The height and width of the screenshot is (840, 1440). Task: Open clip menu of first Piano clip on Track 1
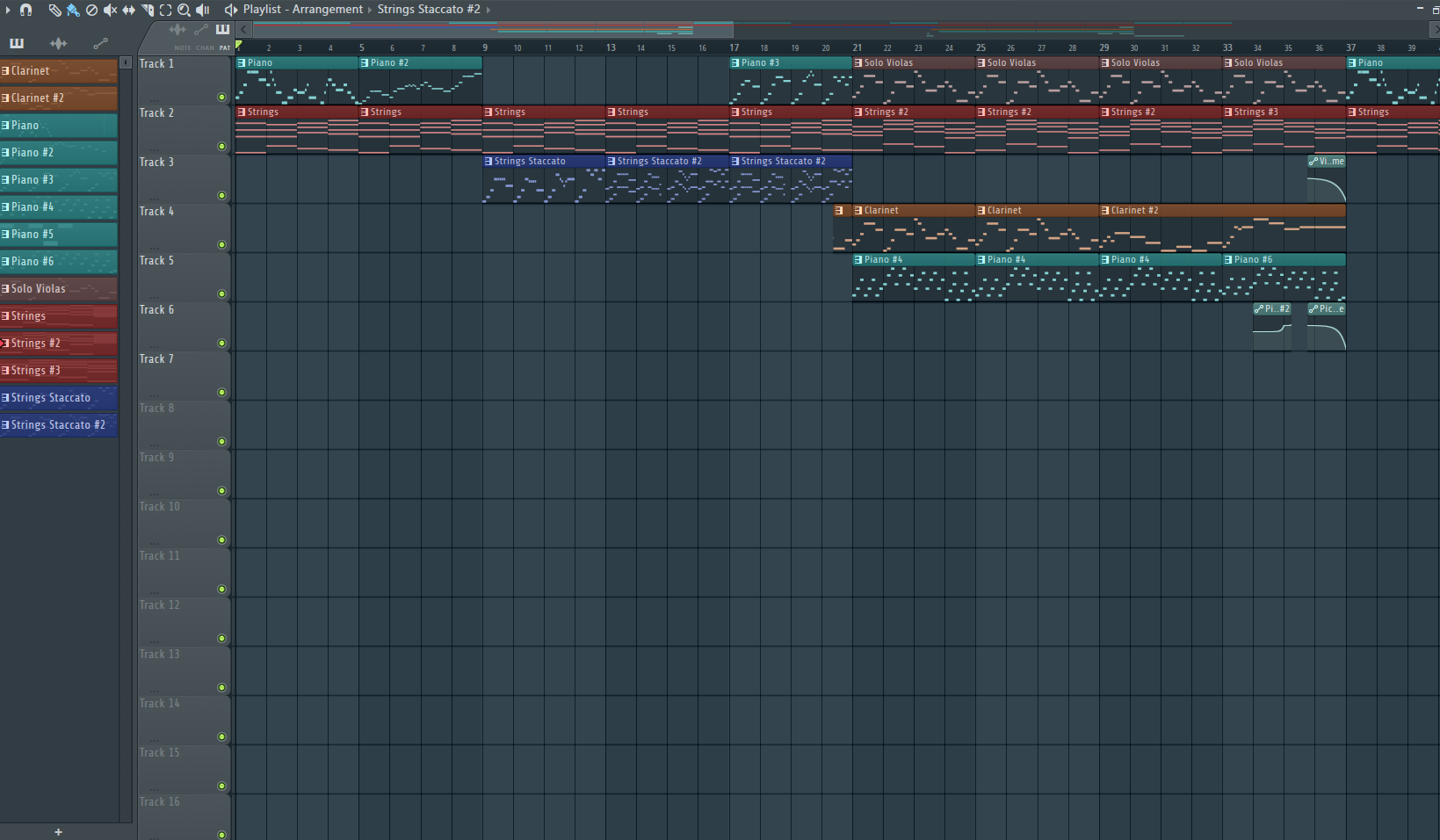coord(242,63)
